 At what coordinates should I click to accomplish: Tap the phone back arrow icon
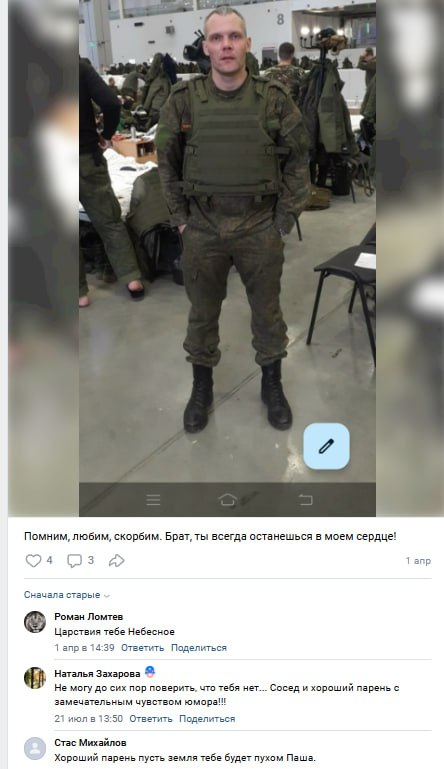[305, 500]
